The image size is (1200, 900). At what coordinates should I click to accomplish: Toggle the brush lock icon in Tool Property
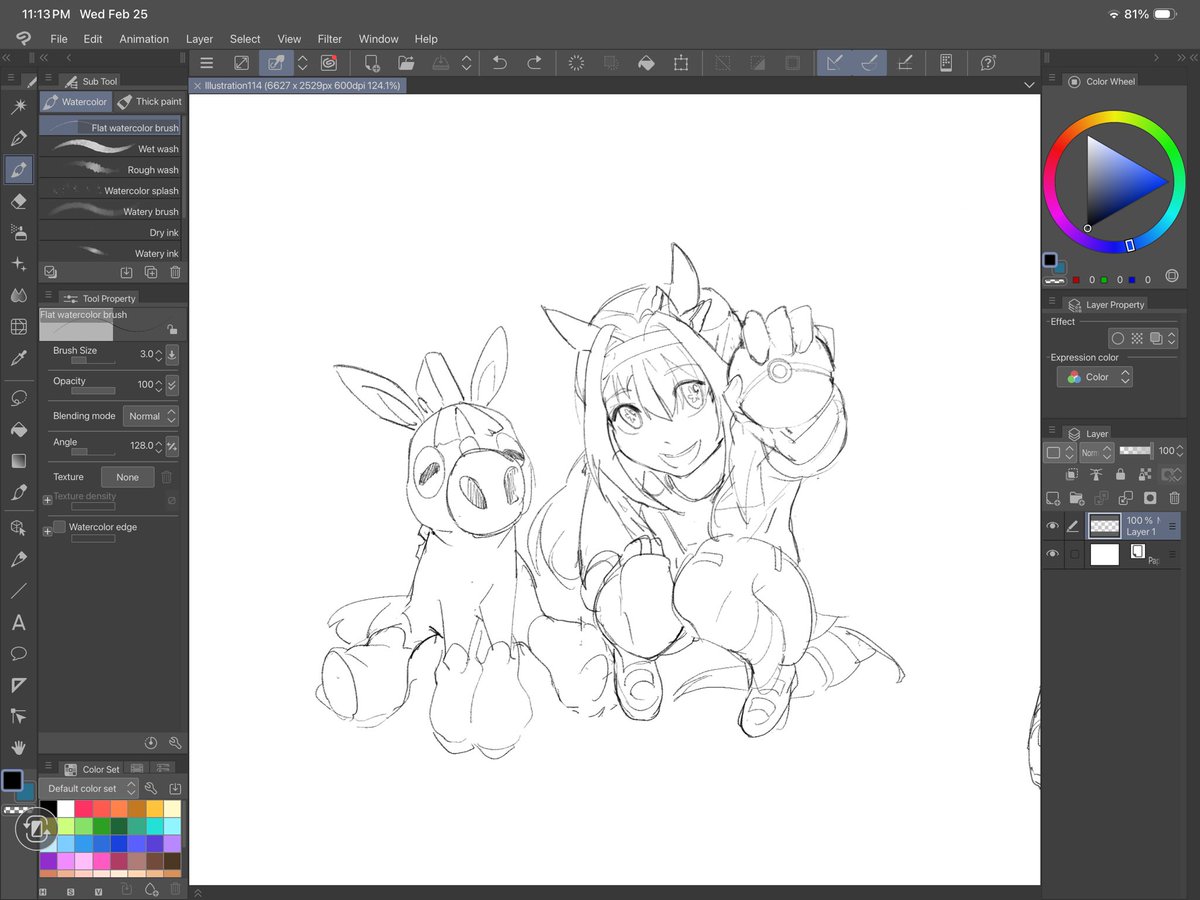(172, 328)
